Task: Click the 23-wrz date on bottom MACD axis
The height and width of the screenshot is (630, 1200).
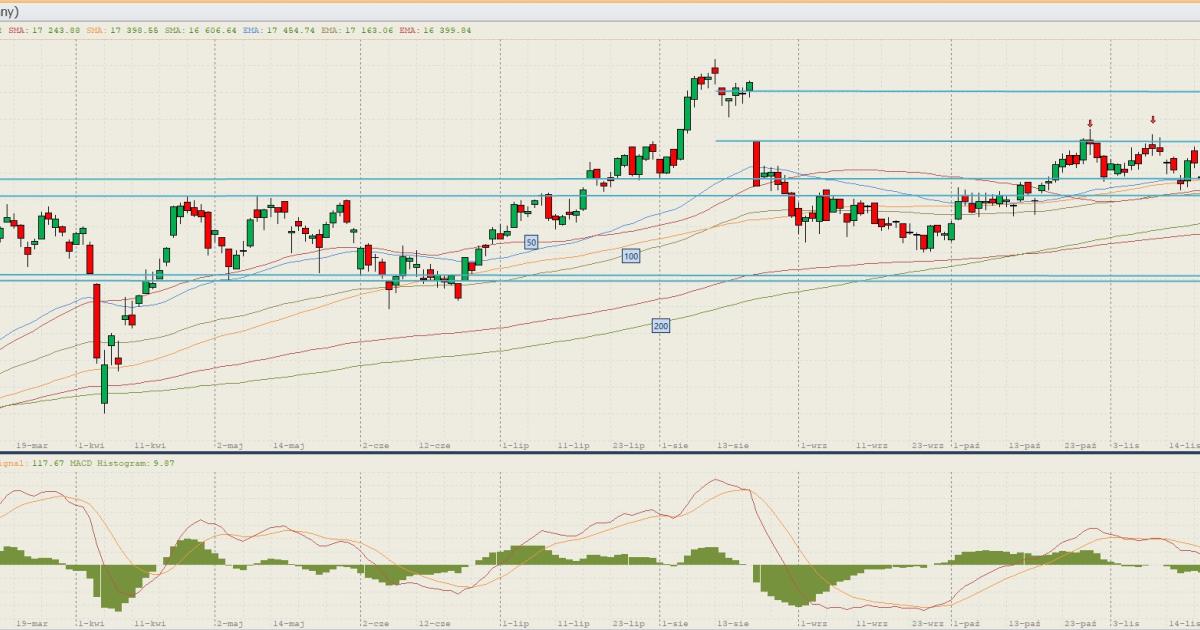Action: (928, 623)
